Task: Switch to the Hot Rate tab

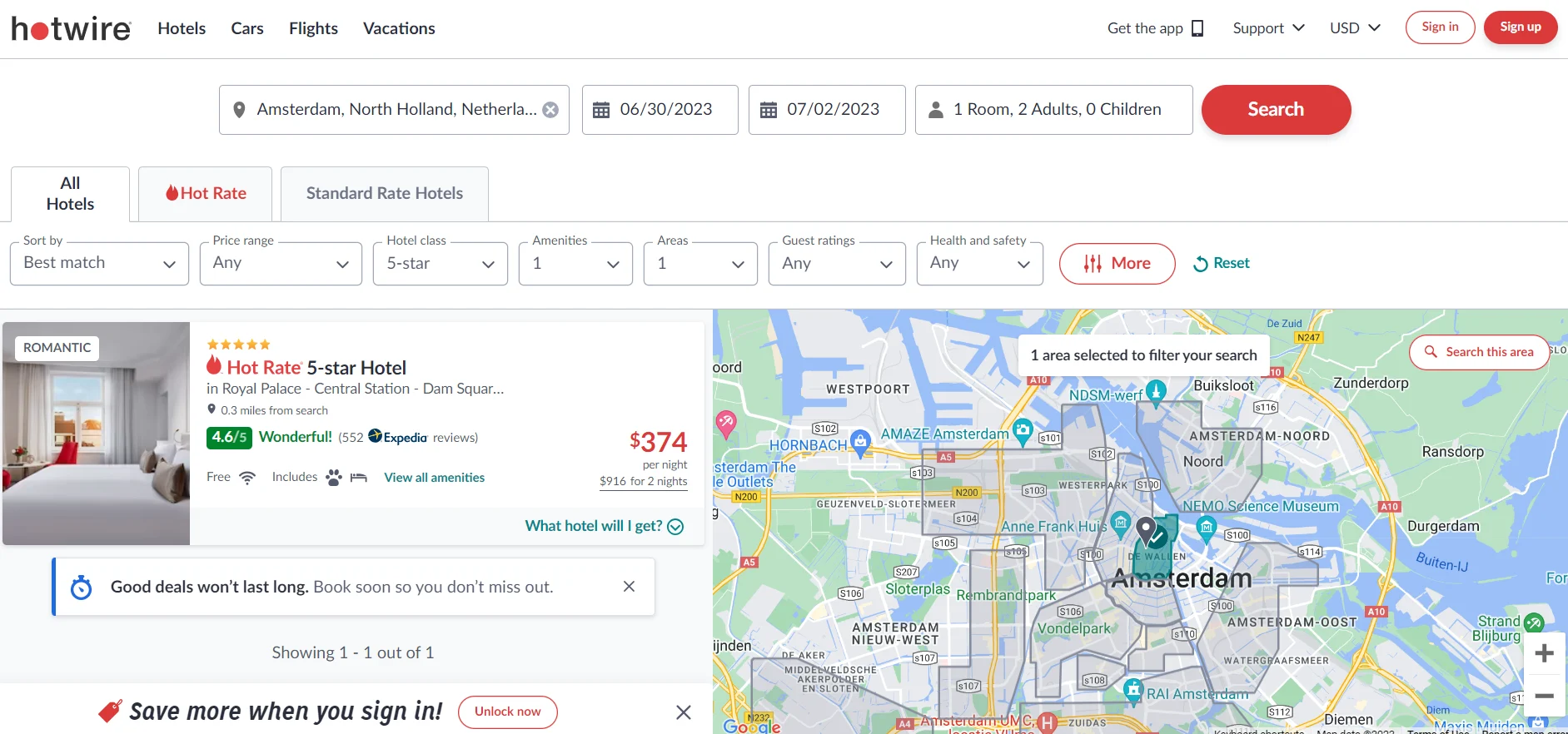Action: pos(206,194)
